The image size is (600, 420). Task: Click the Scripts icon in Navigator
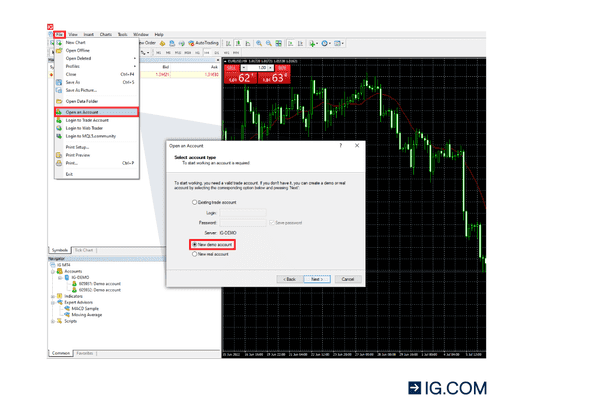click(60, 321)
